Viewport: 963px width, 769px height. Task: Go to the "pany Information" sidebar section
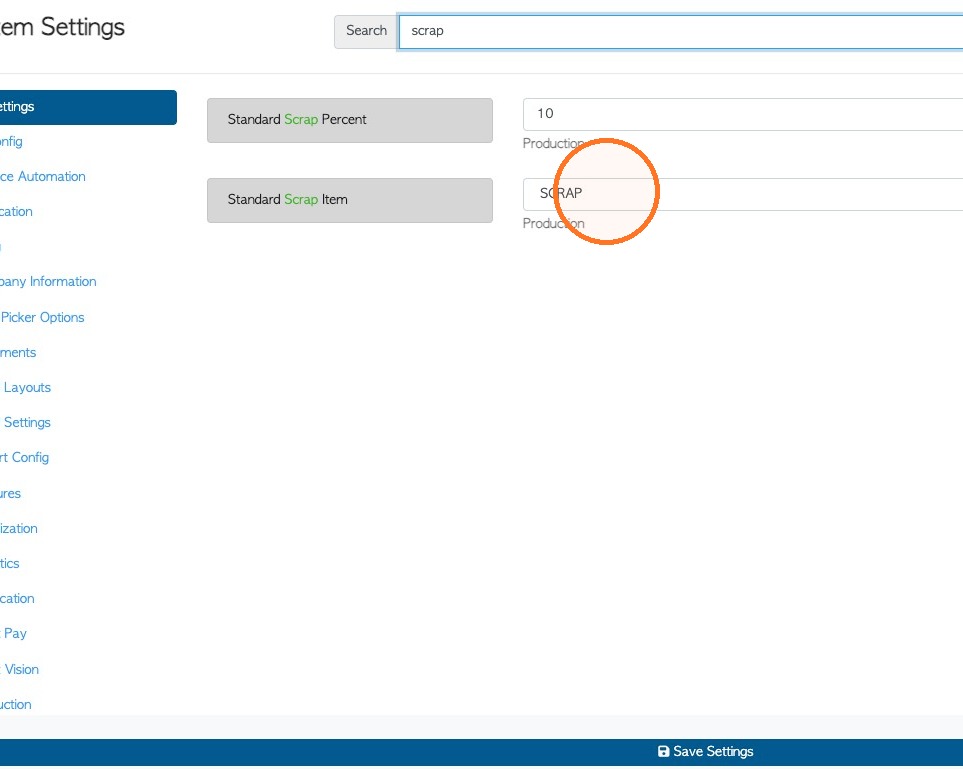[48, 282]
